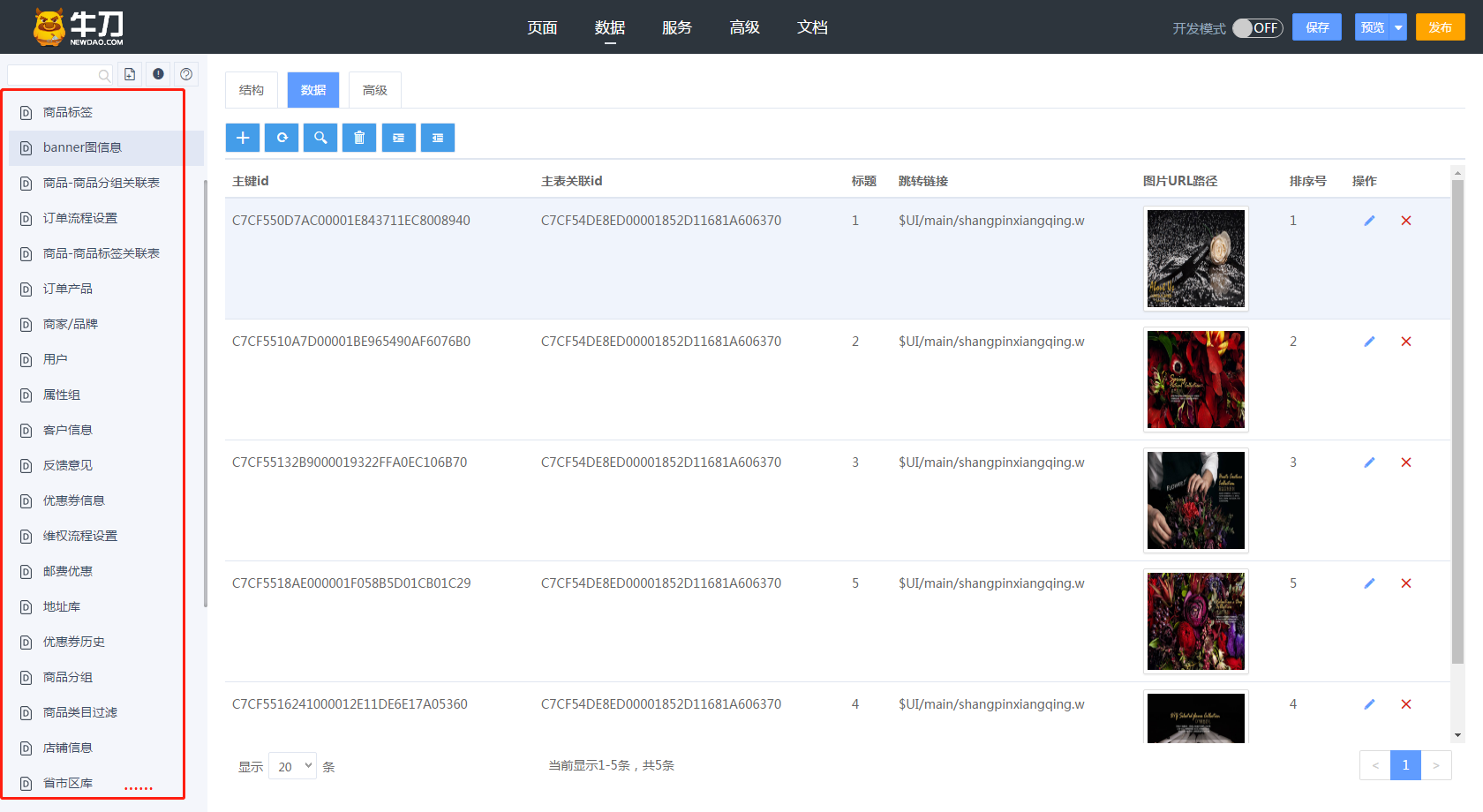The width and height of the screenshot is (1483, 812).
Task: Click the 牛刀 NEWDAO logo
Action: click(79, 27)
